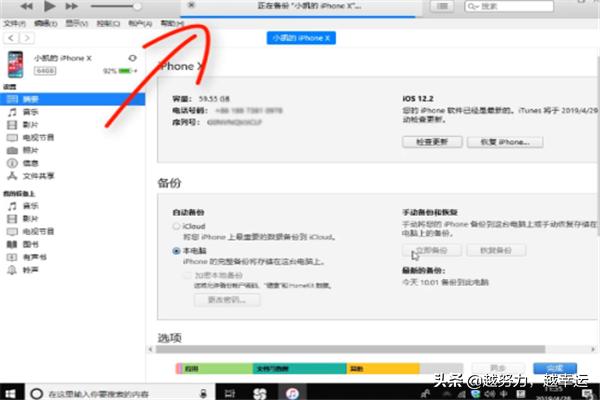Click the green 应用 storage segment
This screenshot has height=400, width=600.
(x=217, y=369)
